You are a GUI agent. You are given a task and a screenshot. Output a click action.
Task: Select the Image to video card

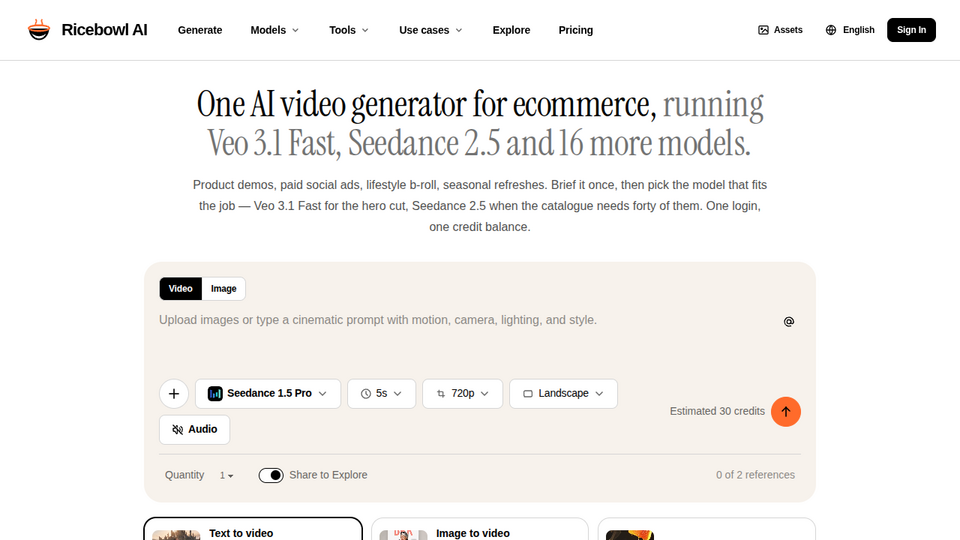tap(479, 530)
